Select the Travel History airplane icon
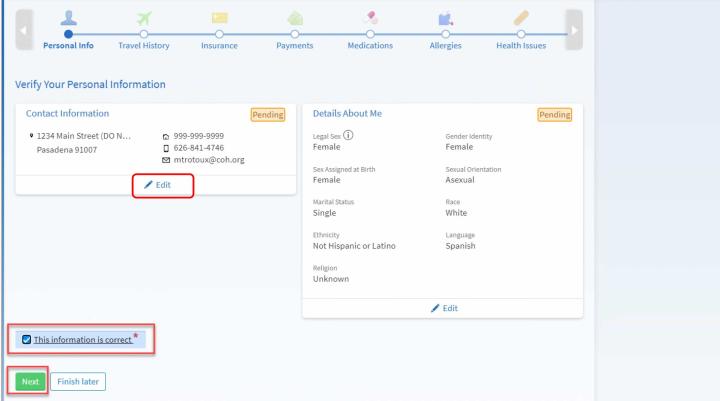720x401 pixels. (144, 18)
